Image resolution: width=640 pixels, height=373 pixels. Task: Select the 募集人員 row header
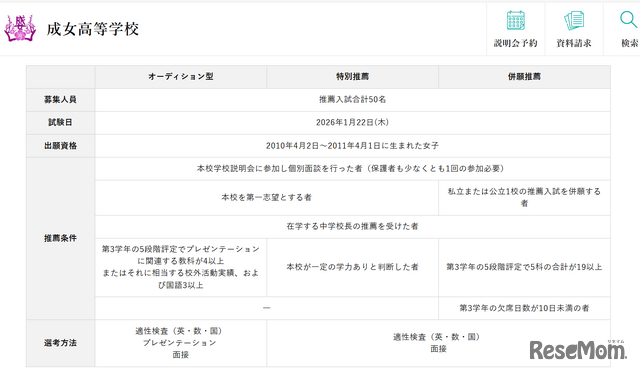60,100
